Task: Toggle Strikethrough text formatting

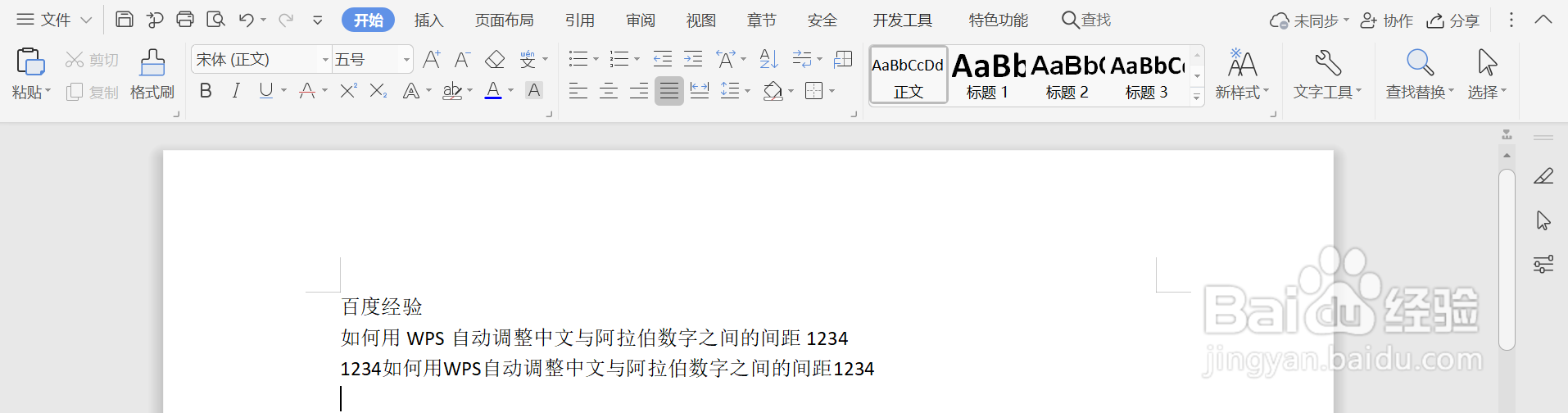Action: tap(307, 91)
